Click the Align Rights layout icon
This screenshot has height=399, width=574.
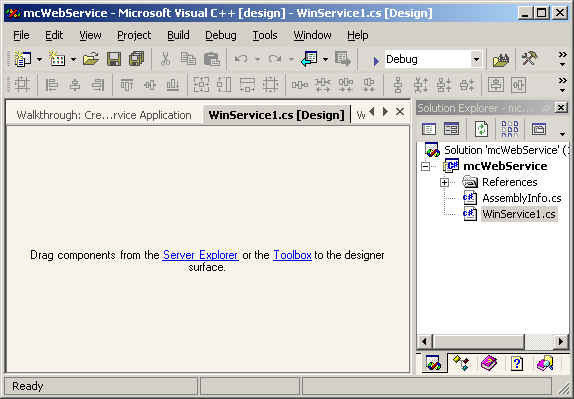click(98, 85)
